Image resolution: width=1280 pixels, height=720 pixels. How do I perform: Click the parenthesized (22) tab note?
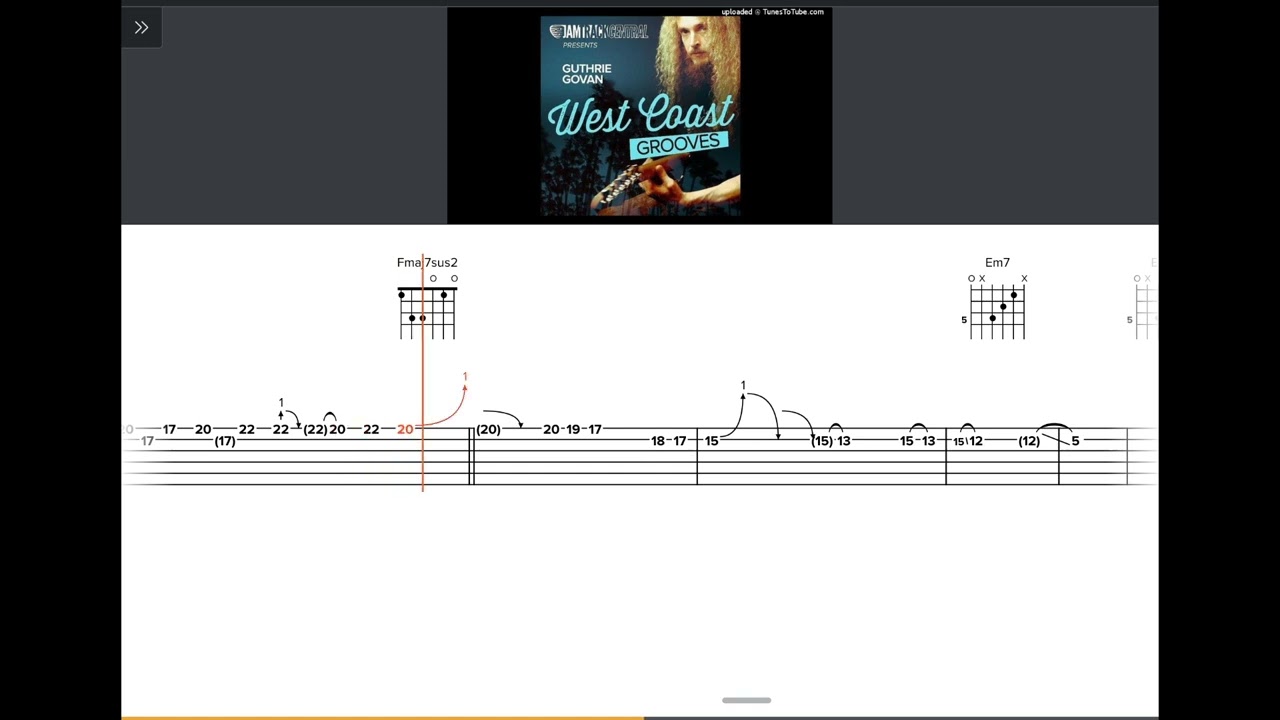click(315, 429)
